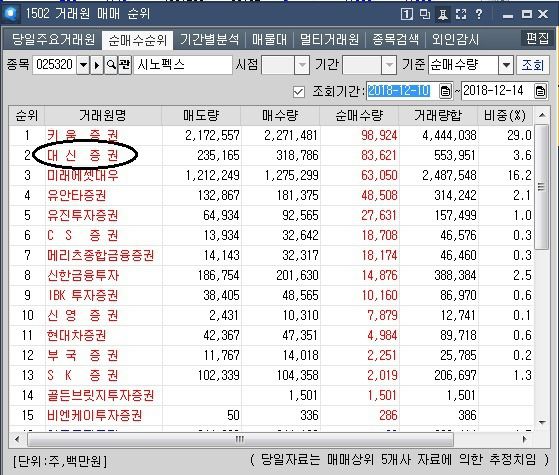Click the vertical scrollbar thumb
The width and height of the screenshot is (559, 475).
coord(542,187)
